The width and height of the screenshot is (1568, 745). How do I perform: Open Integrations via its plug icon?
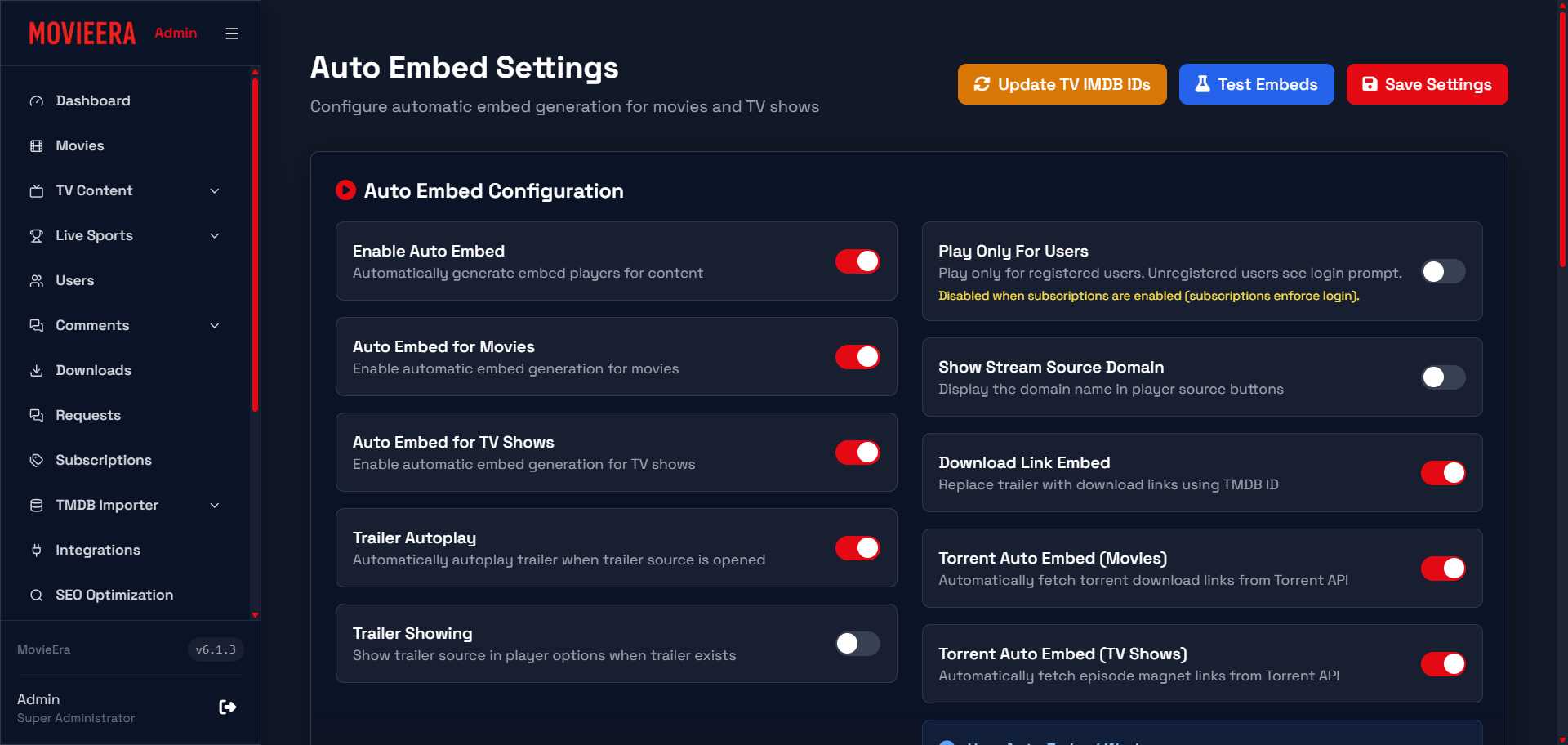[x=37, y=550]
